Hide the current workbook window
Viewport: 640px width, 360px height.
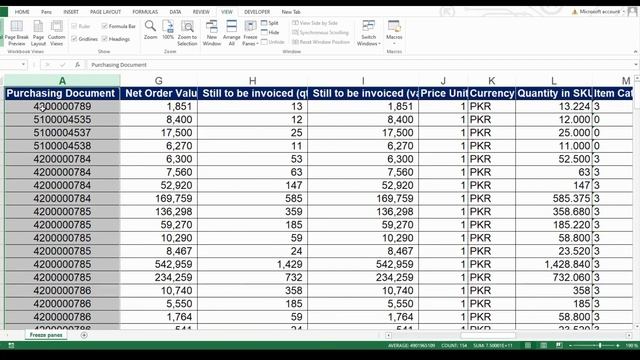click(x=270, y=32)
